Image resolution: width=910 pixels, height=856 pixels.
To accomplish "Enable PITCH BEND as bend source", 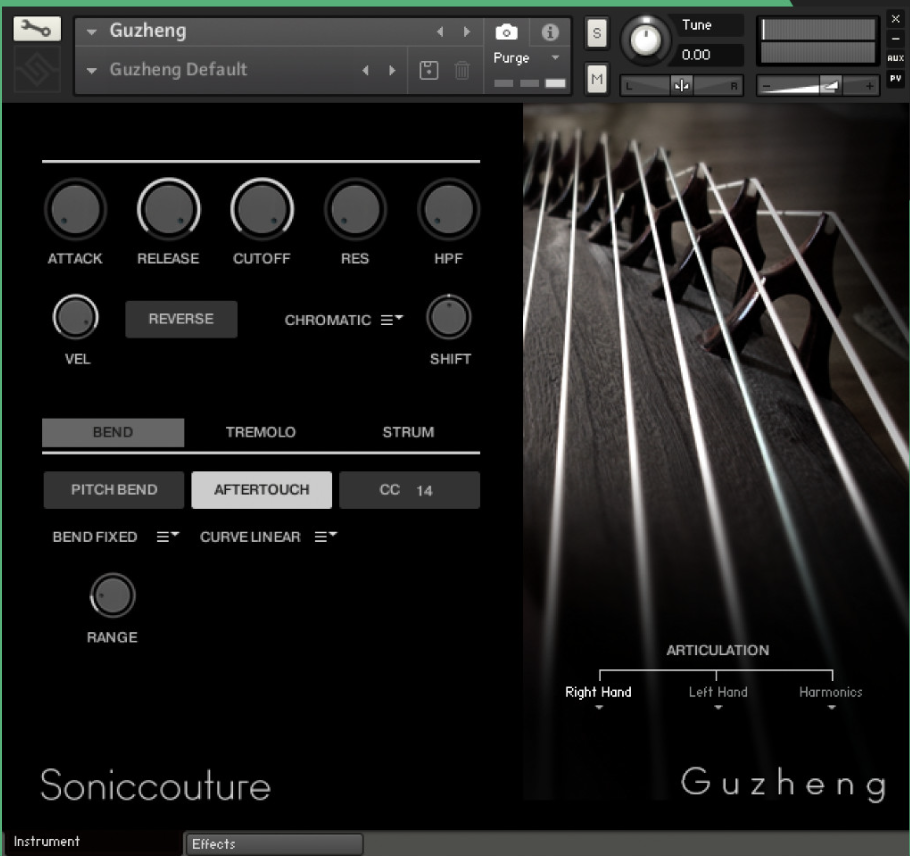I will pos(114,490).
